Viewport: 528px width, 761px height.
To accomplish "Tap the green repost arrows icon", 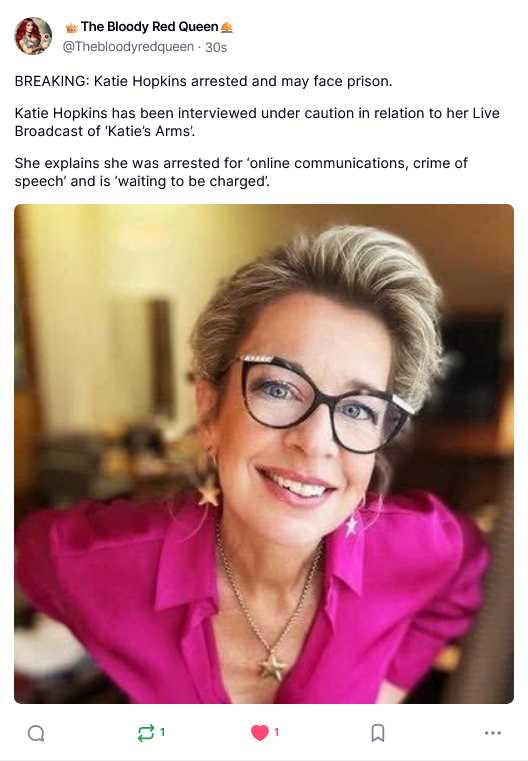I will tap(146, 733).
